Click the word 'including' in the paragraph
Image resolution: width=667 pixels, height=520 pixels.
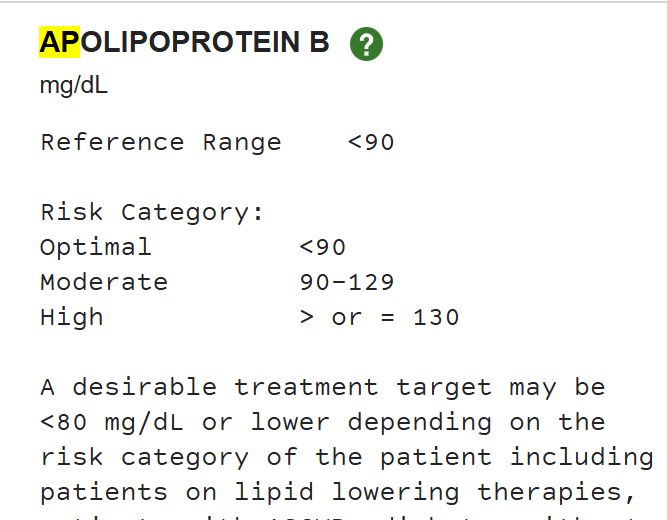(582, 457)
